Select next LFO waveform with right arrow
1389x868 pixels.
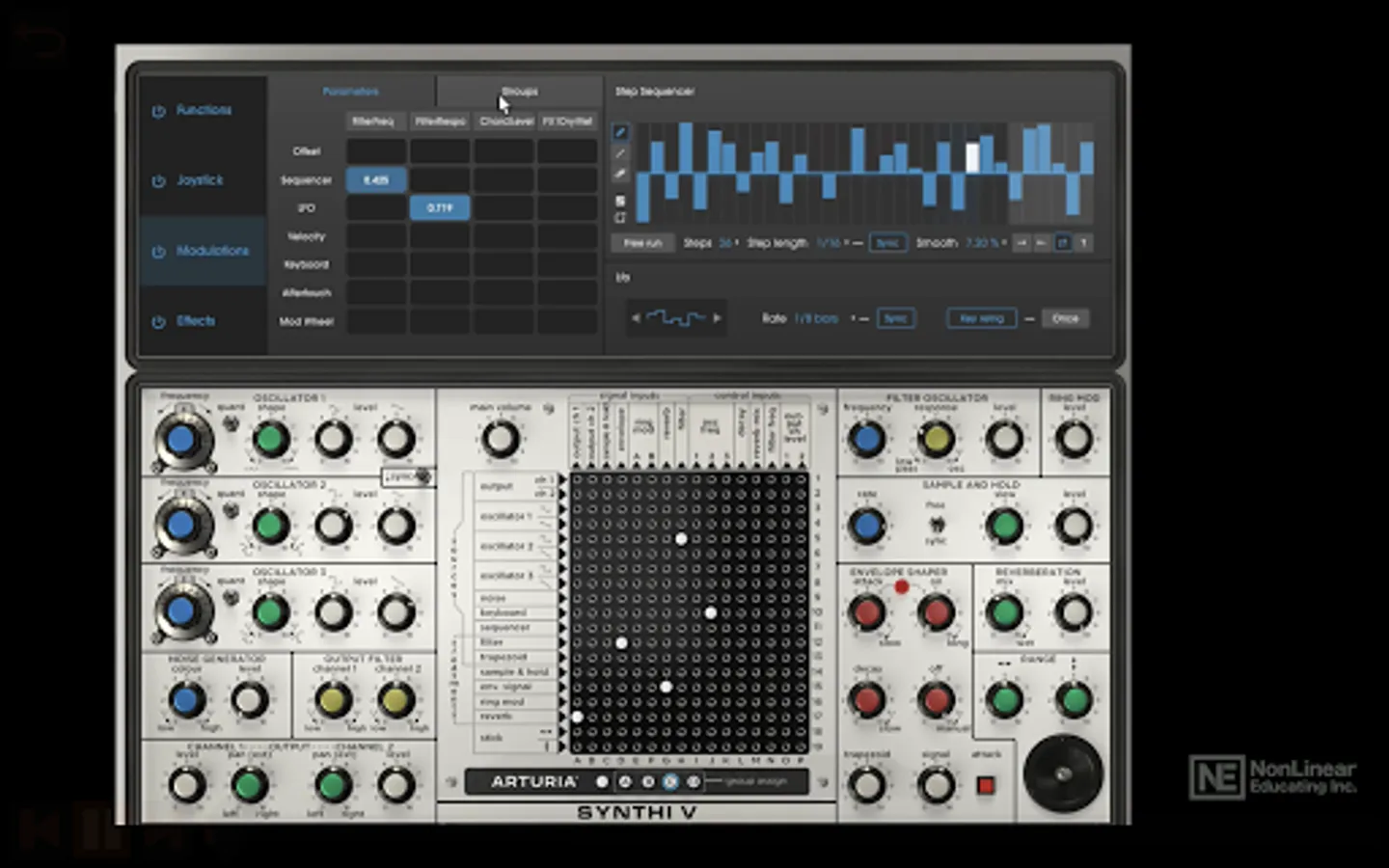click(717, 318)
